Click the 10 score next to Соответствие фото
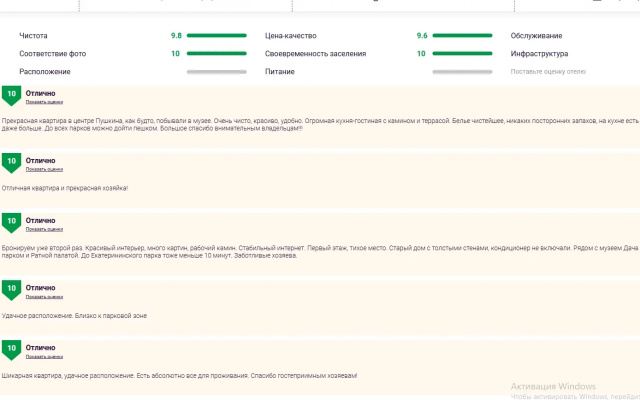 point(176,53)
